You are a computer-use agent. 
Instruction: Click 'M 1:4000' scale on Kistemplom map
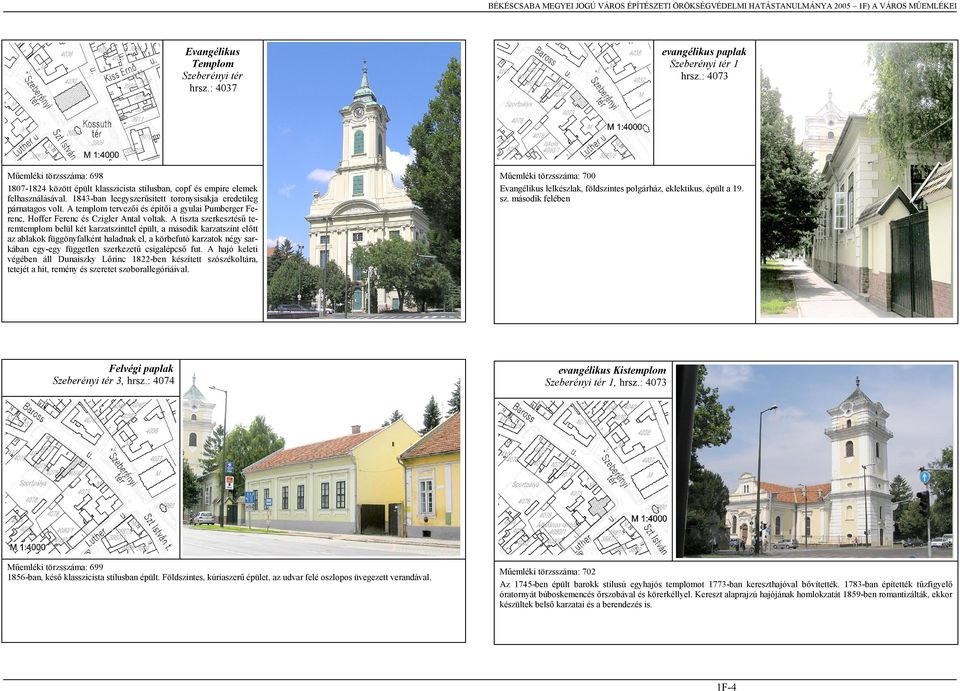point(649,518)
